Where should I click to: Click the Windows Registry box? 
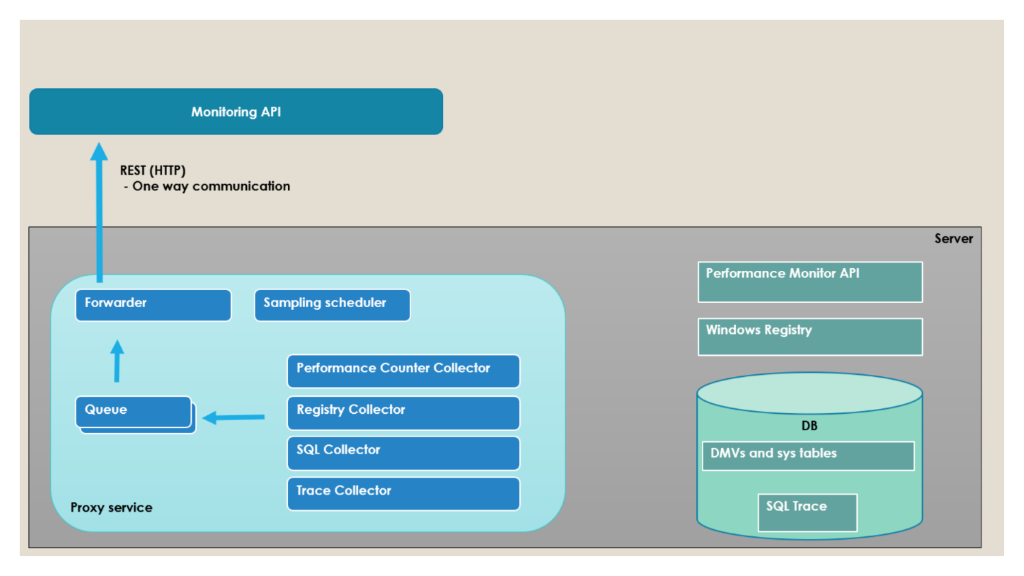coord(809,337)
